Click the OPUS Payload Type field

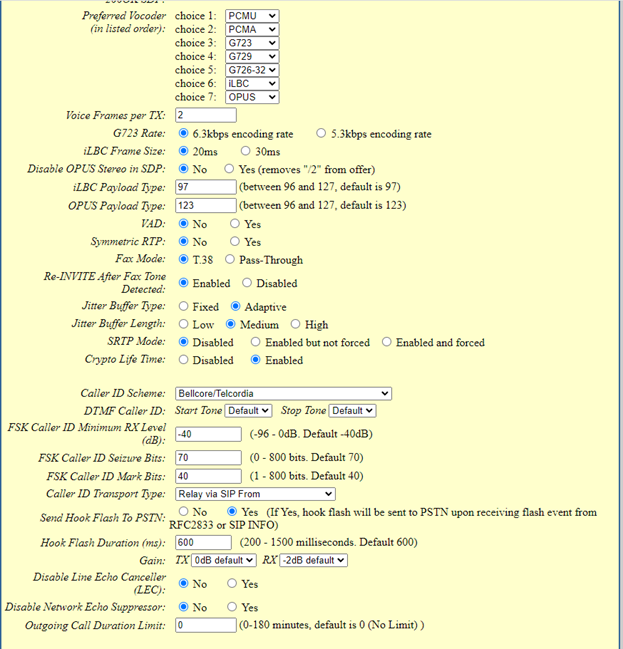[206, 205]
